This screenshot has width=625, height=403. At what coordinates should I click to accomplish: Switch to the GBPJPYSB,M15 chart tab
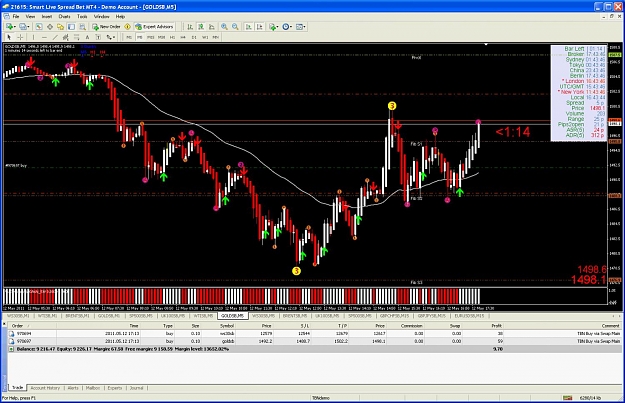(431, 316)
